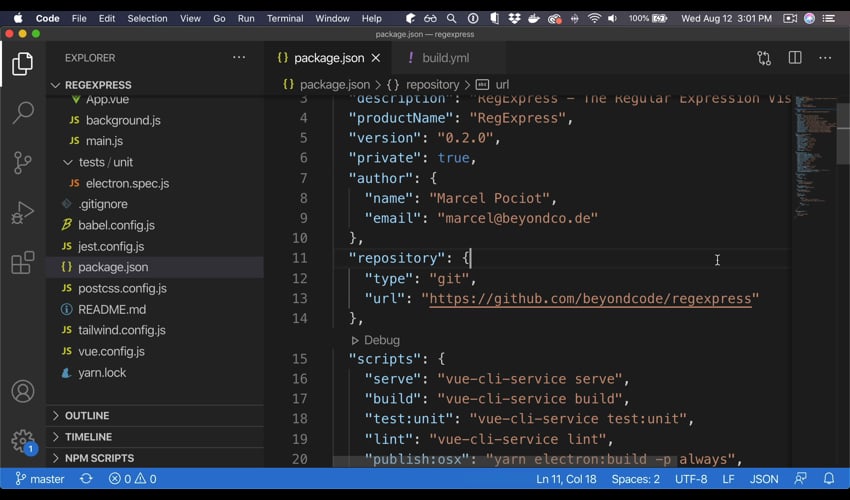This screenshot has width=850, height=500.
Task: Open the Manage gear icon
Action: [23, 441]
